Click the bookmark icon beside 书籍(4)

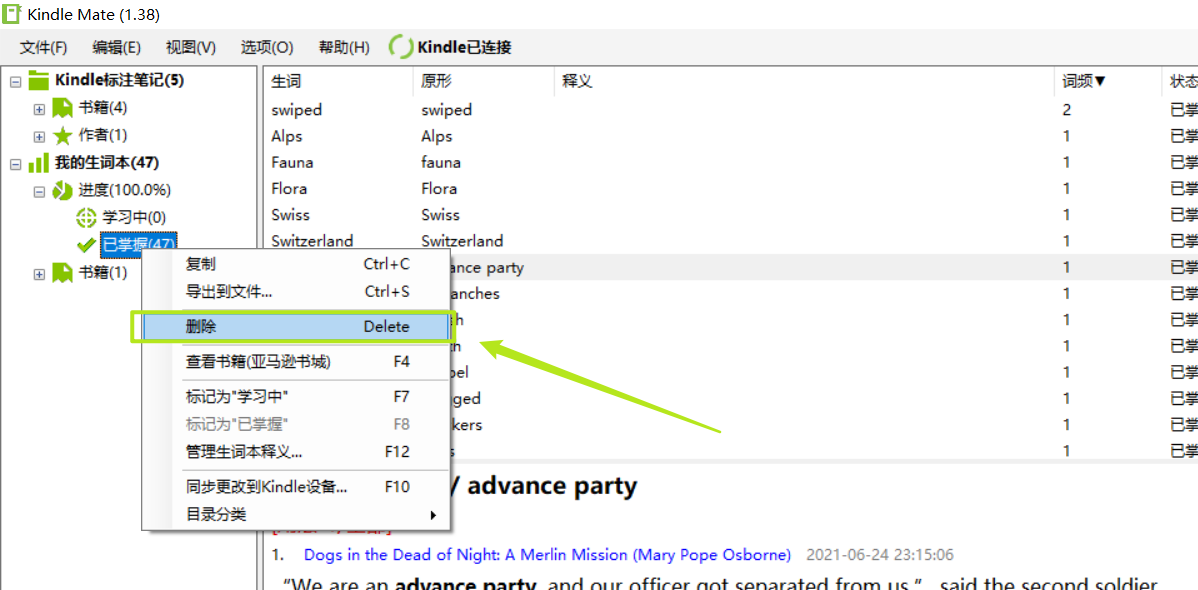63,109
